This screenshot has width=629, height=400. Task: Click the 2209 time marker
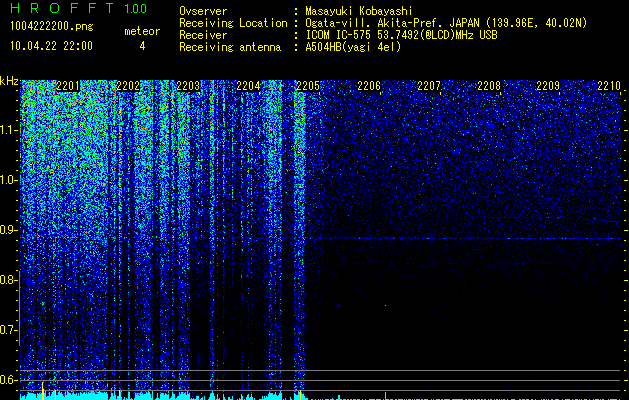click(x=548, y=86)
